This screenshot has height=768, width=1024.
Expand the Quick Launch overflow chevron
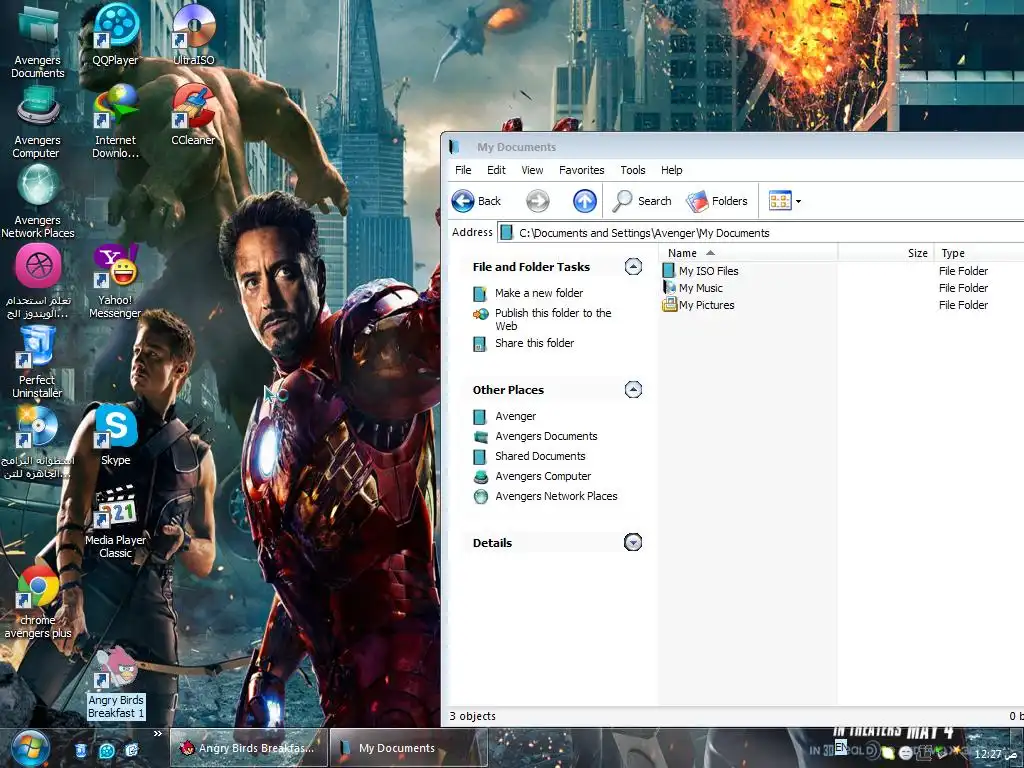[157, 734]
